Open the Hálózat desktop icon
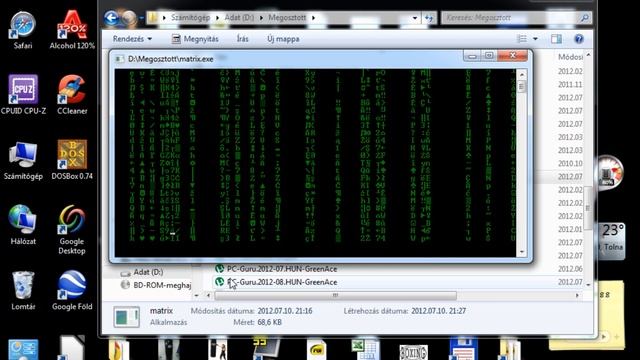The image size is (640, 360). tap(23, 225)
